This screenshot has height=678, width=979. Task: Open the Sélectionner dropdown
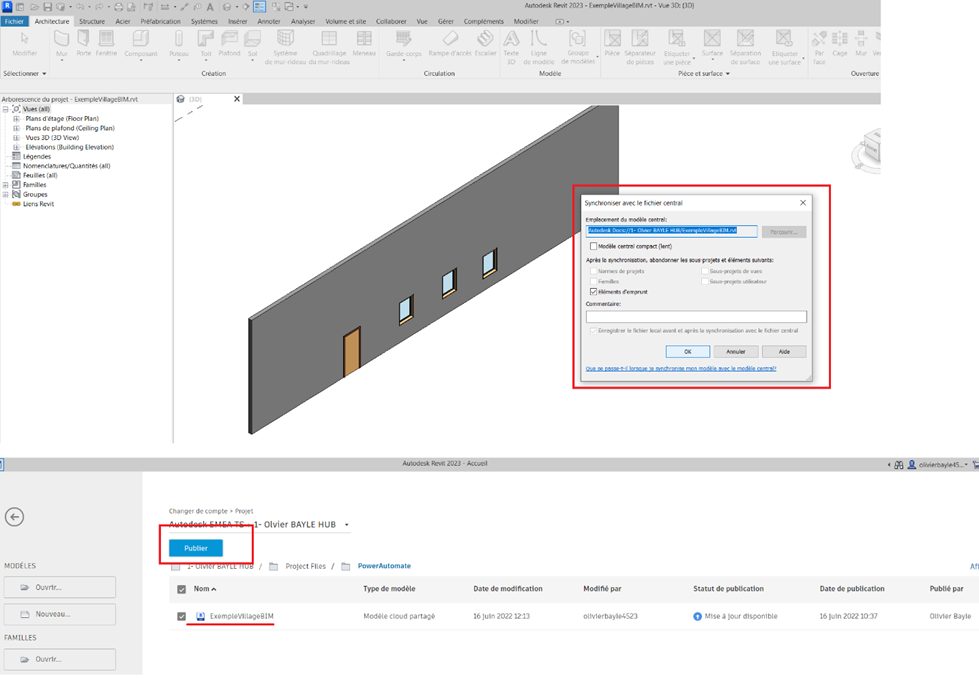click(x=24, y=74)
